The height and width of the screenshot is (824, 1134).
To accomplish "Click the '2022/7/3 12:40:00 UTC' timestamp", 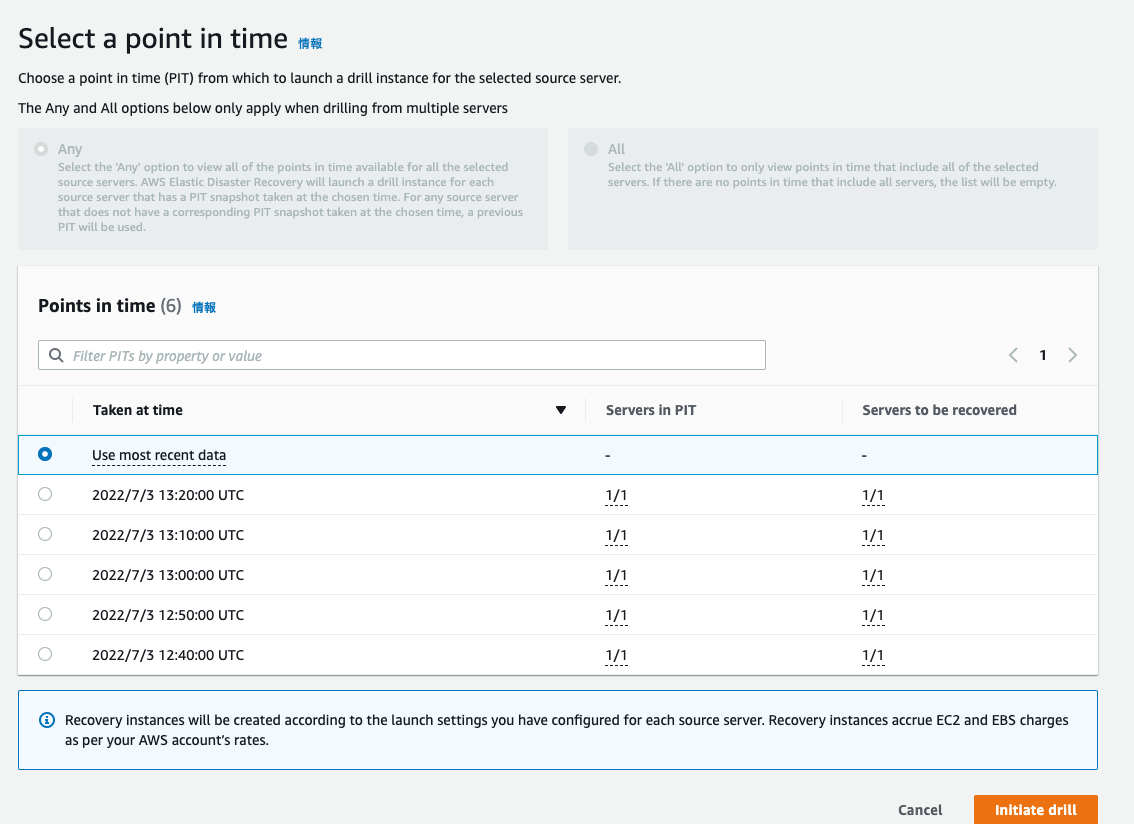I will tap(168, 655).
